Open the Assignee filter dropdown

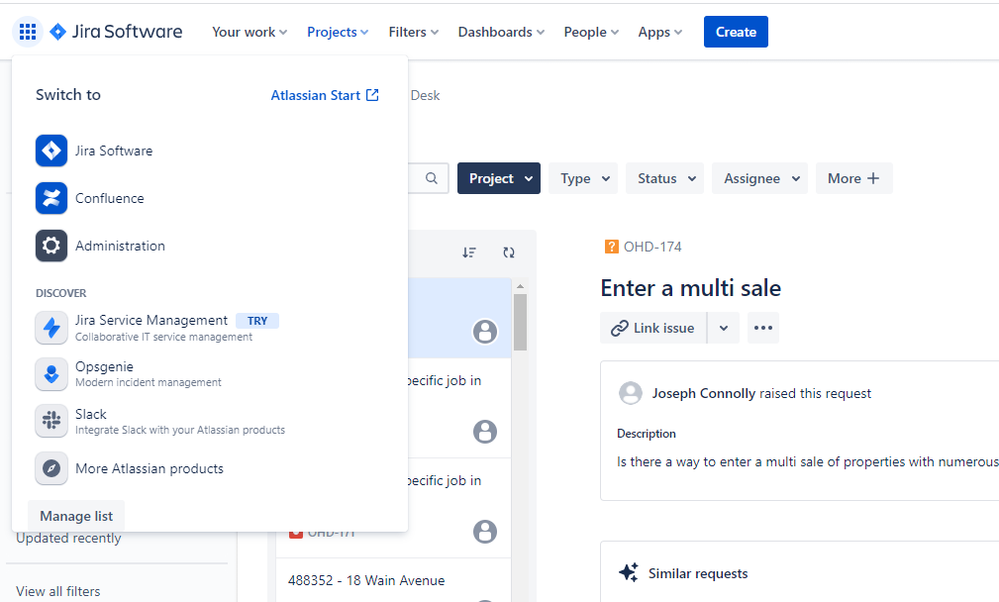click(760, 178)
